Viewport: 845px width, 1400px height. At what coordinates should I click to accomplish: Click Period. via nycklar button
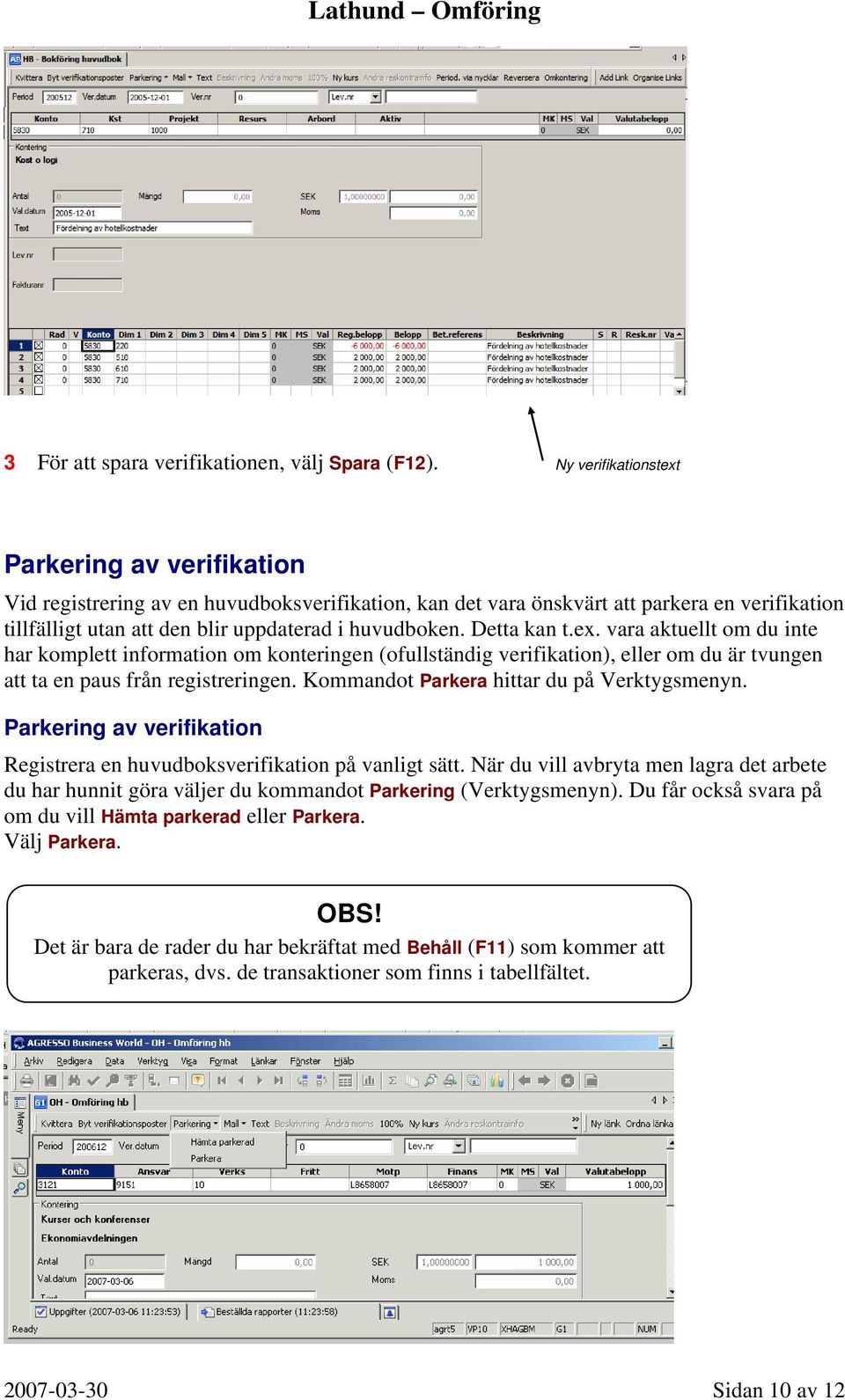tap(467, 77)
